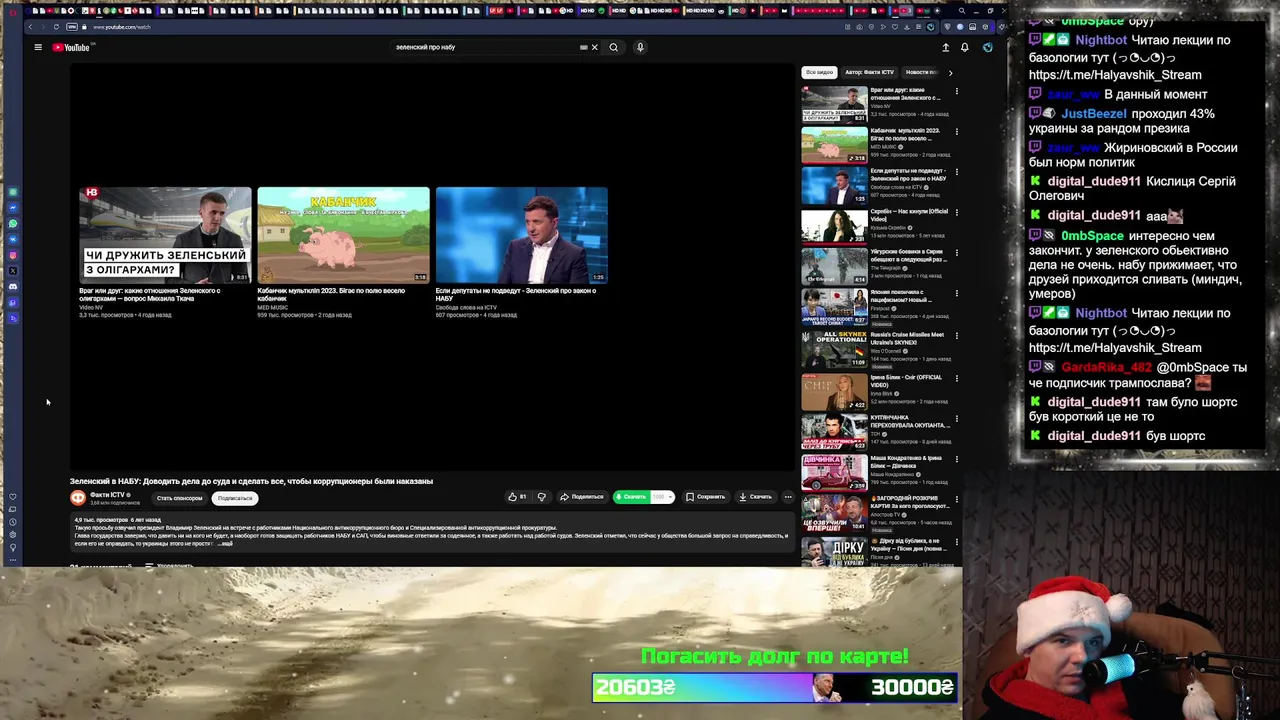Open sidebar video 'КУП'ЯНЧАНКА ПЕРЕХОВУВАЛА ОКУПАНТА'
1280x720 pixels.
[875, 432]
